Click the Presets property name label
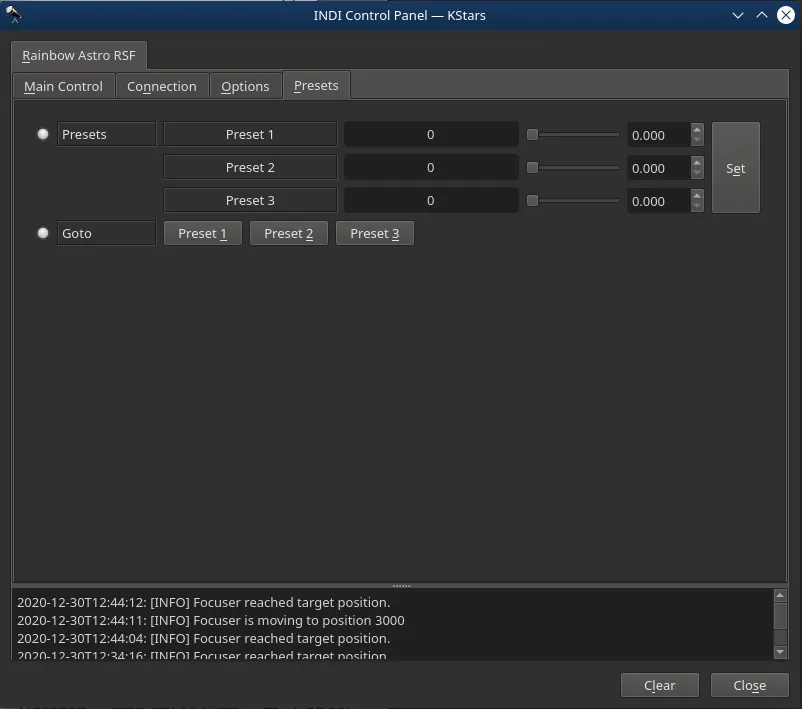The image size is (802, 709). click(106, 134)
